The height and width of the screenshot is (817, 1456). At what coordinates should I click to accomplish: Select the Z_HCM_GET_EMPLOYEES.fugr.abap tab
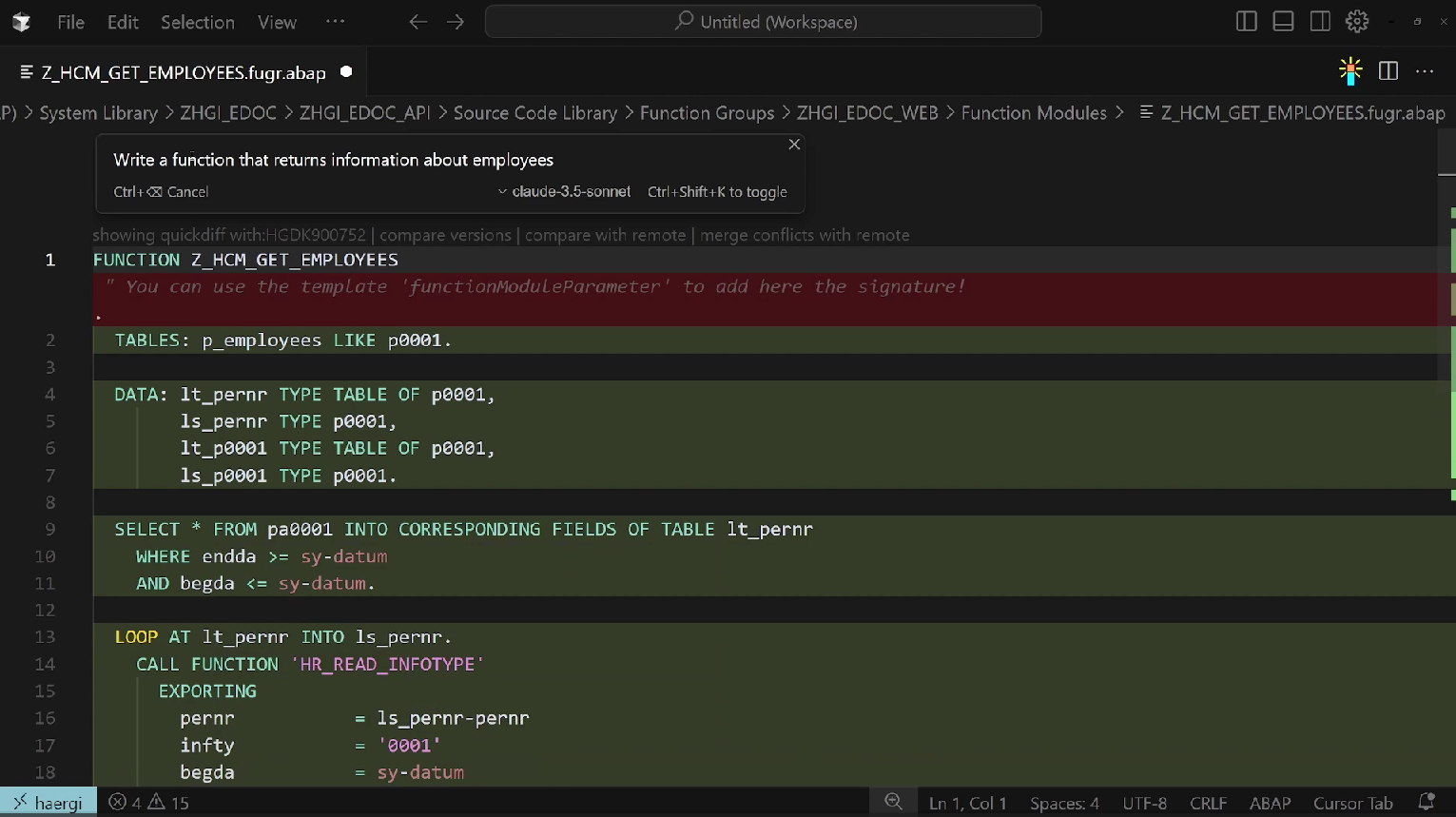pyautogui.click(x=184, y=72)
